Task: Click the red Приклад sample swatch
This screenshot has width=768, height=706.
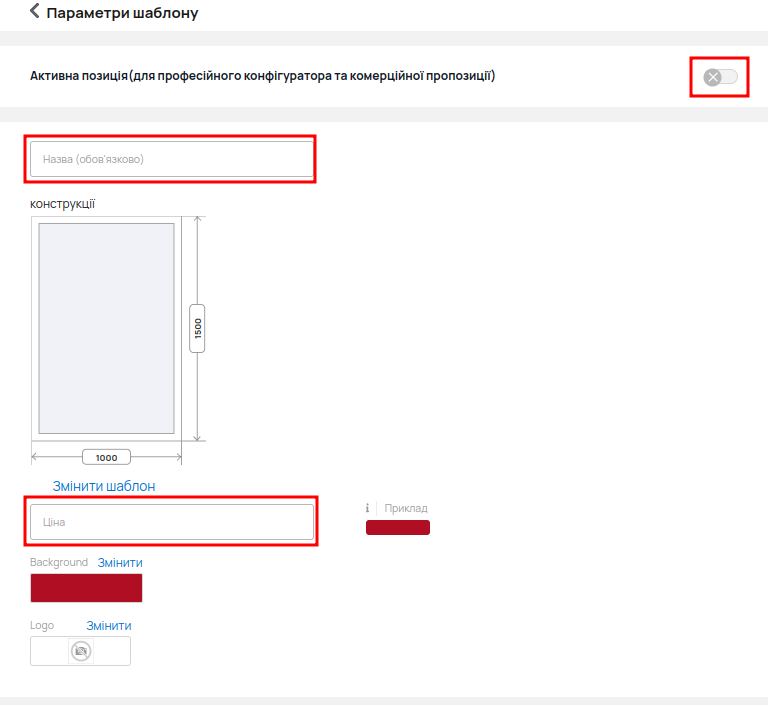Action: 398,528
